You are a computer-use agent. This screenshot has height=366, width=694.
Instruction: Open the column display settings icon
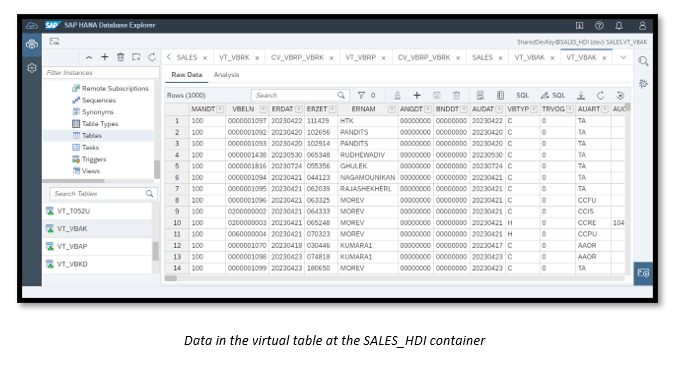[500, 95]
